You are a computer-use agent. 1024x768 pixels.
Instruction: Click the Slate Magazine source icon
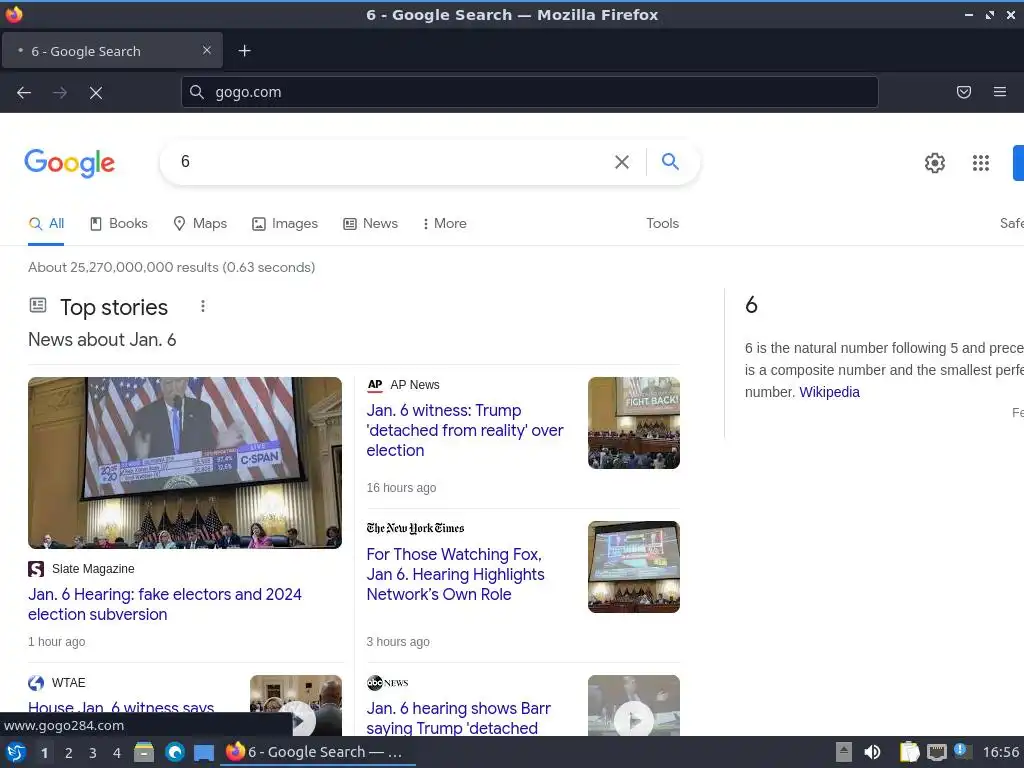pyautogui.click(x=36, y=569)
